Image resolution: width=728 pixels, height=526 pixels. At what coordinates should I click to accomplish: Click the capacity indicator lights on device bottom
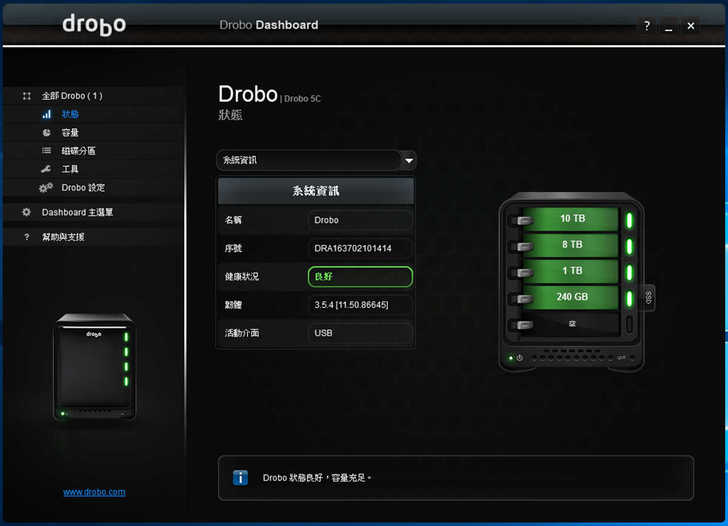tap(573, 358)
